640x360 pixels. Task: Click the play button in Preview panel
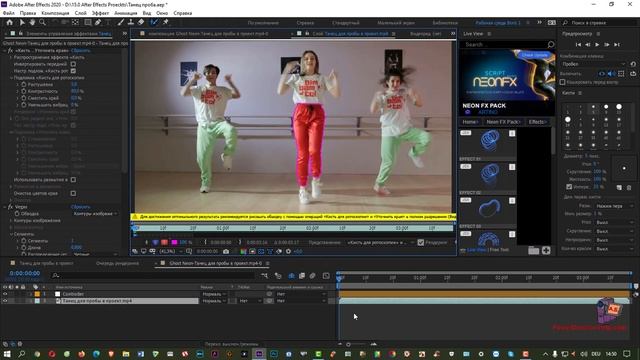coord(597,44)
